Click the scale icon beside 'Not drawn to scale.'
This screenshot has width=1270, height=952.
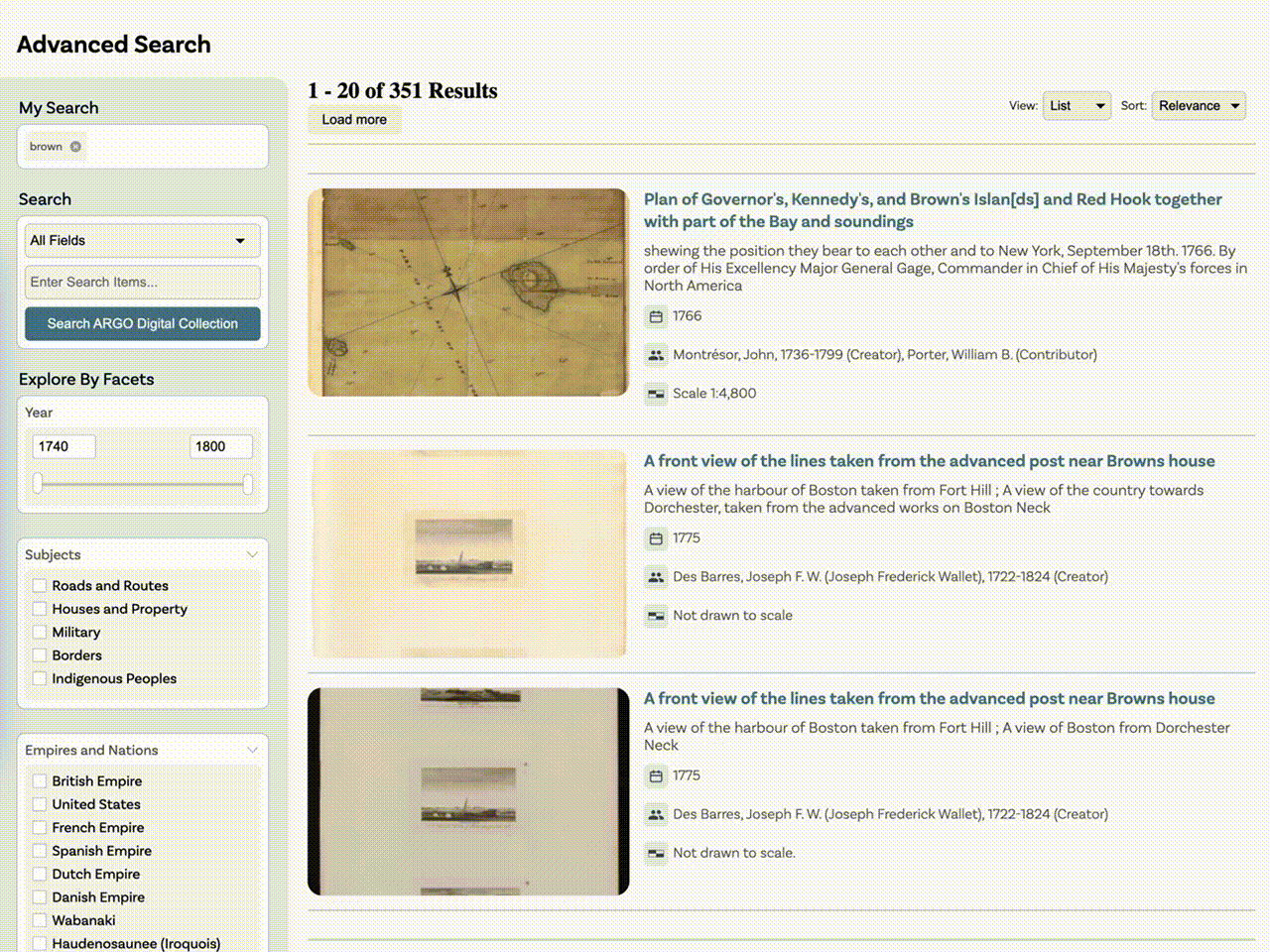(x=656, y=853)
